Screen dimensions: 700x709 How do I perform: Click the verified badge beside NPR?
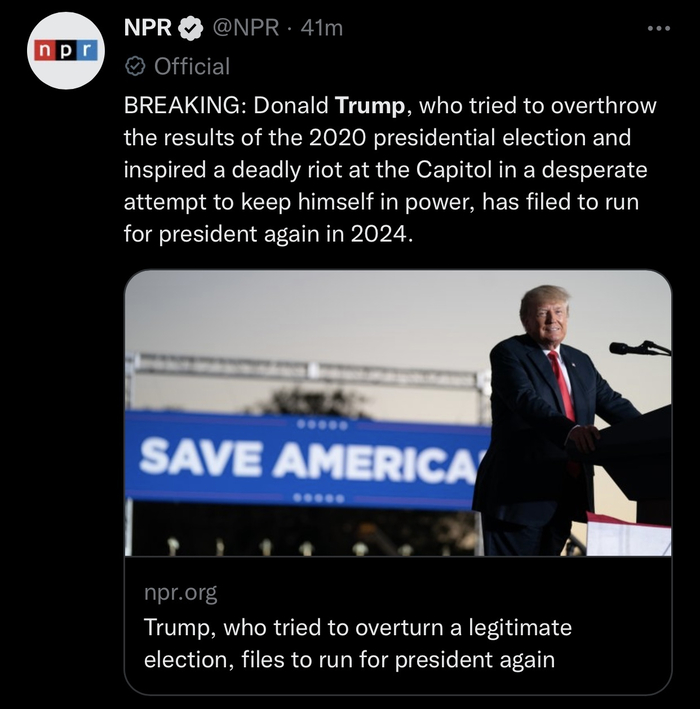pos(190,29)
